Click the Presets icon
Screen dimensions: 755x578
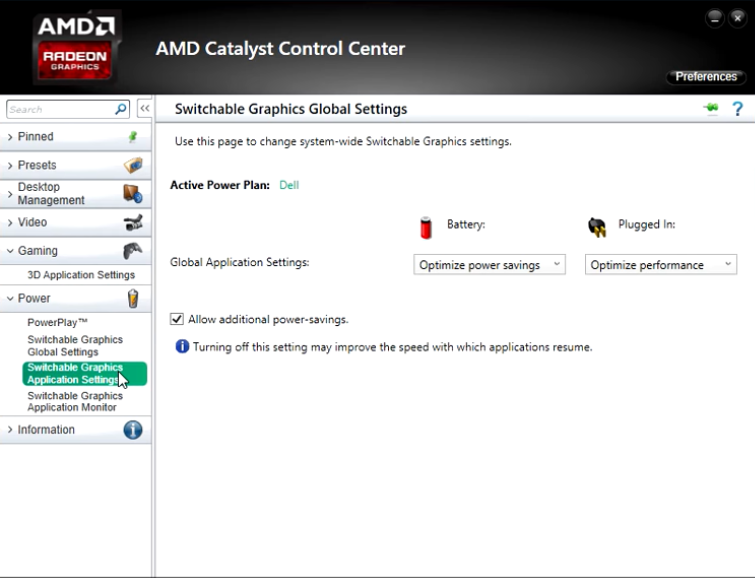(133, 165)
